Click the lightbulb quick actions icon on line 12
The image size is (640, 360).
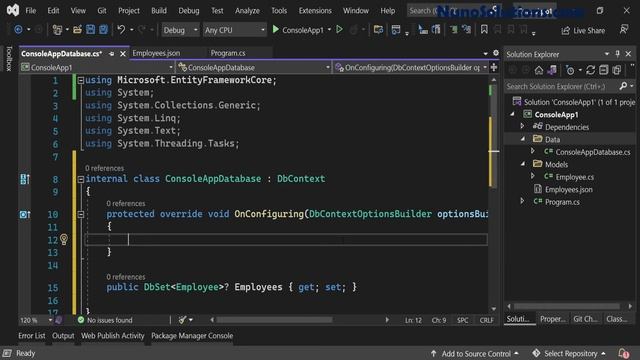pyautogui.click(x=64, y=239)
